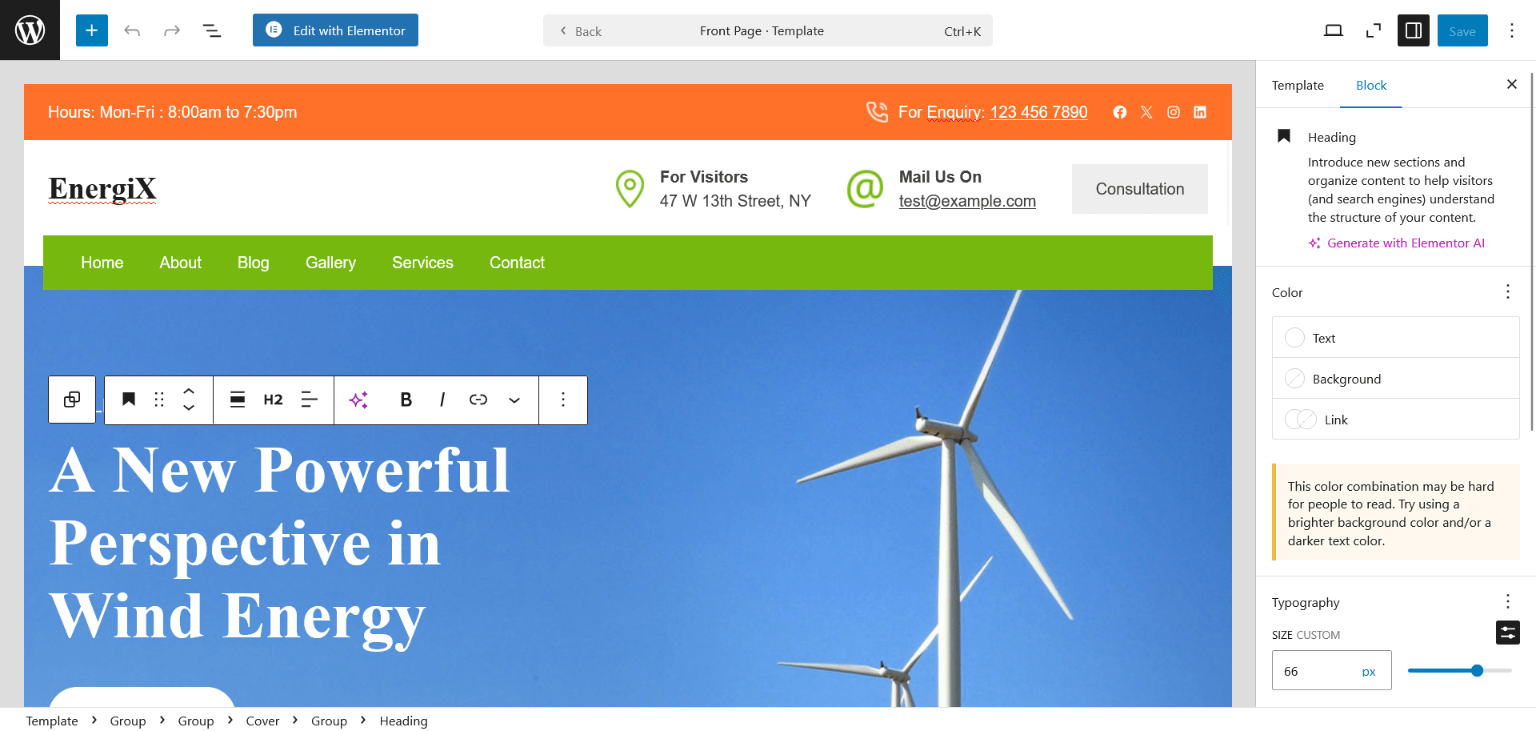Click Generate with Elementor AI link
This screenshot has height=731, width=1536.
click(1405, 243)
